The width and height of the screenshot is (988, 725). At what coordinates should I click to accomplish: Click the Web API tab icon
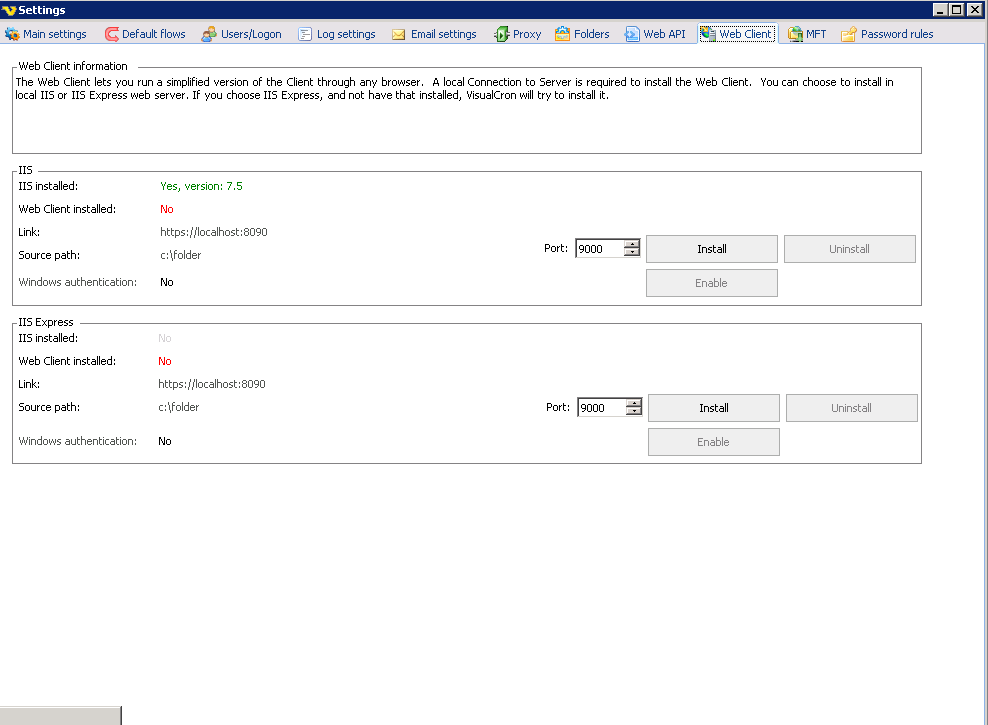[632, 34]
